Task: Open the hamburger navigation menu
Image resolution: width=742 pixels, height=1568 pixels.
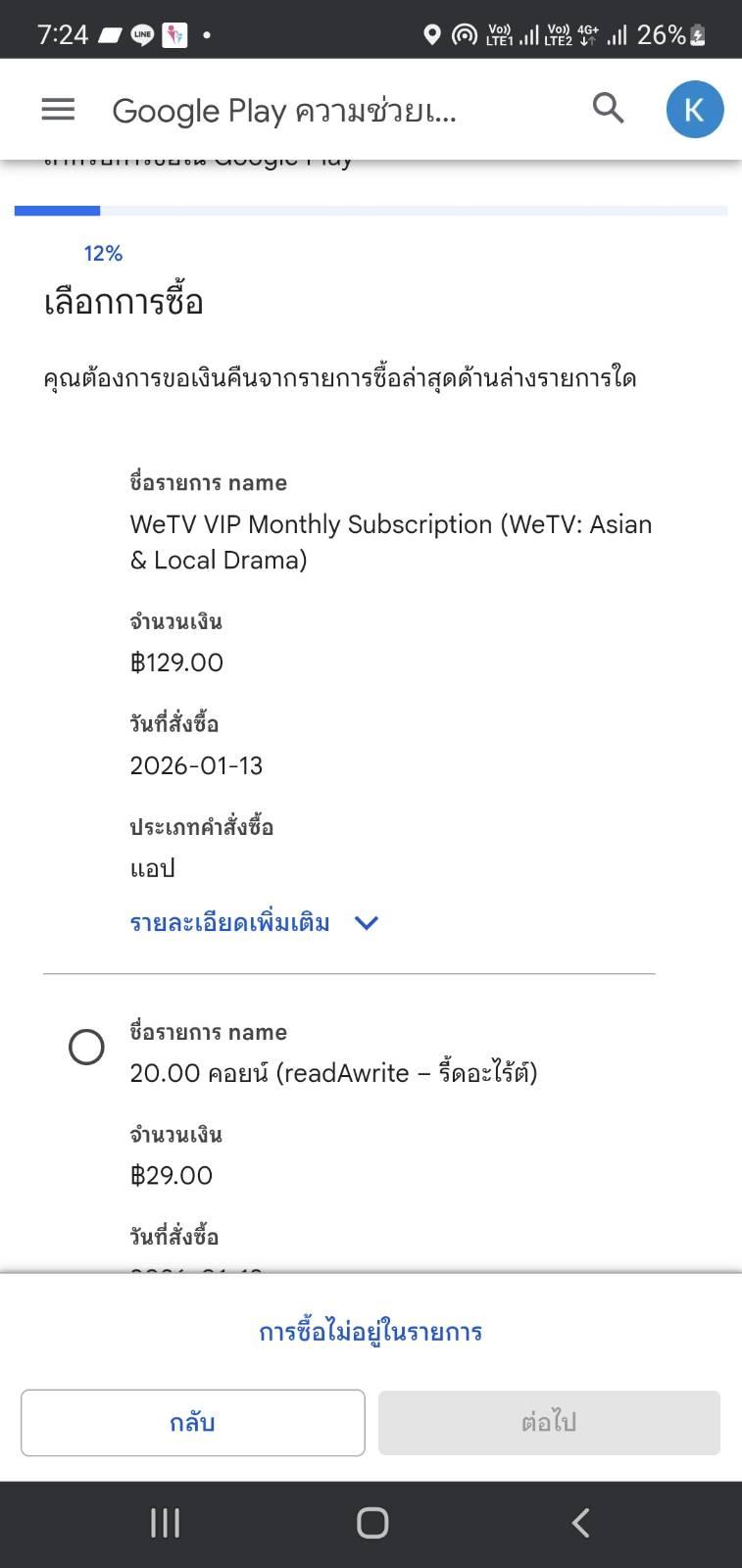Action: [x=58, y=109]
